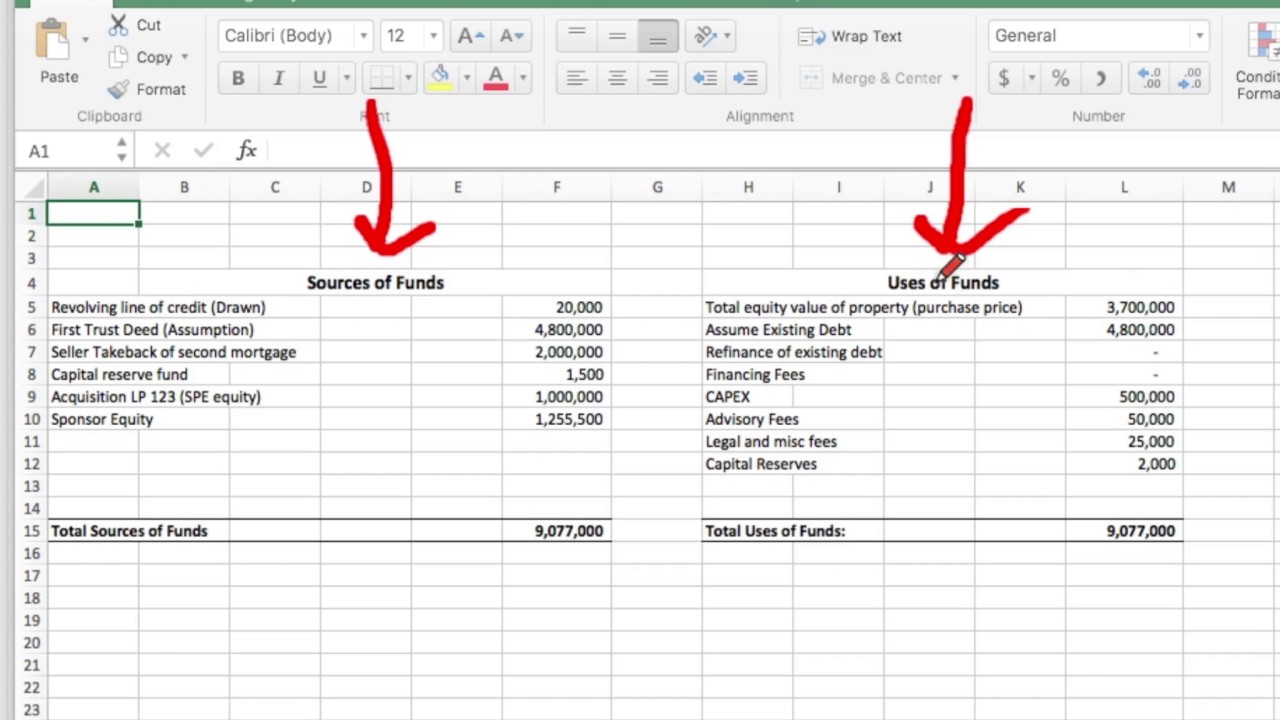Click the yellow Fill Color bucket
This screenshot has width=1280, height=720.
point(440,78)
